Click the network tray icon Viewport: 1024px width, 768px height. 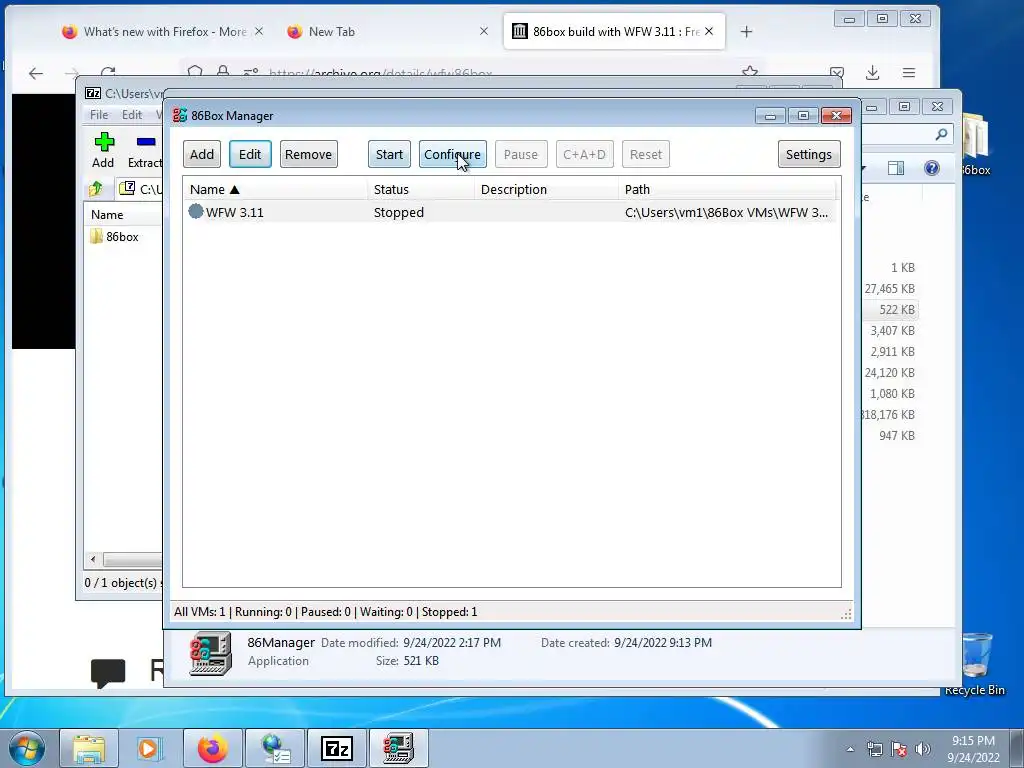coord(874,749)
